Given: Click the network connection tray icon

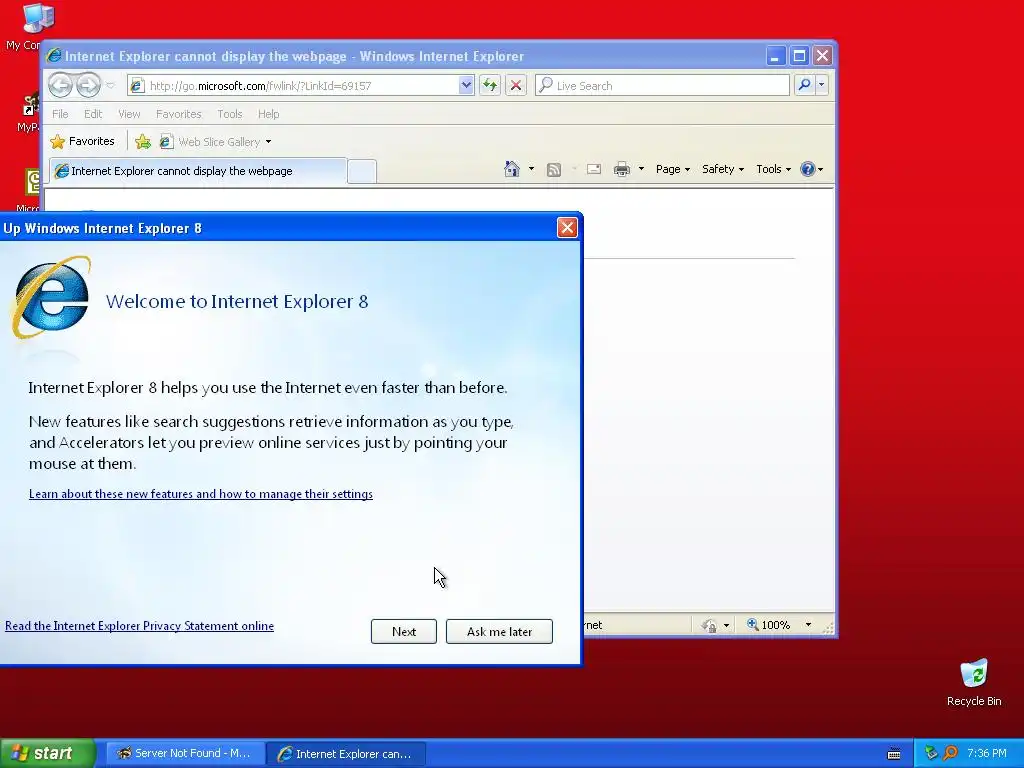Looking at the screenshot, I should pyautogui.click(x=931, y=753).
